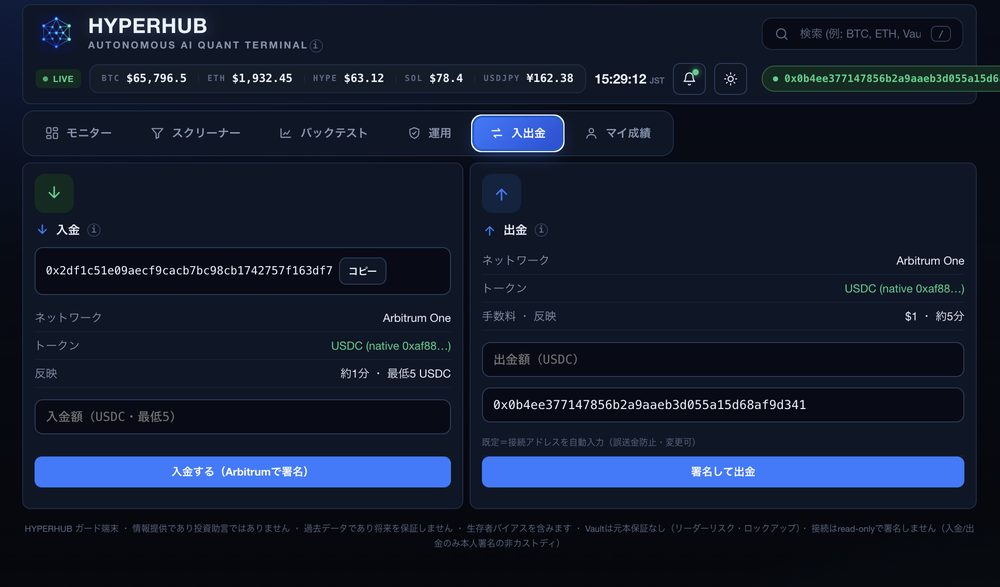This screenshot has width=1000, height=587.
Task: Focus the 出金額 (USDC) input field
Action: pyautogui.click(x=723, y=359)
